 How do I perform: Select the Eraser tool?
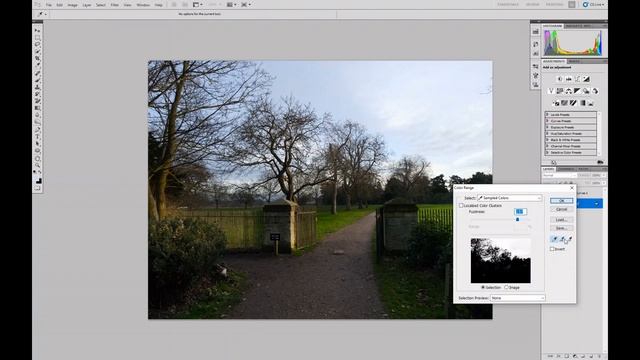[38, 101]
